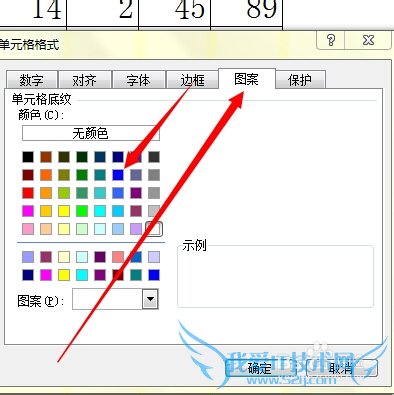Select the sky blue swatch in the fourth row
This screenshot has height=395, width=394.
point(118,211)
